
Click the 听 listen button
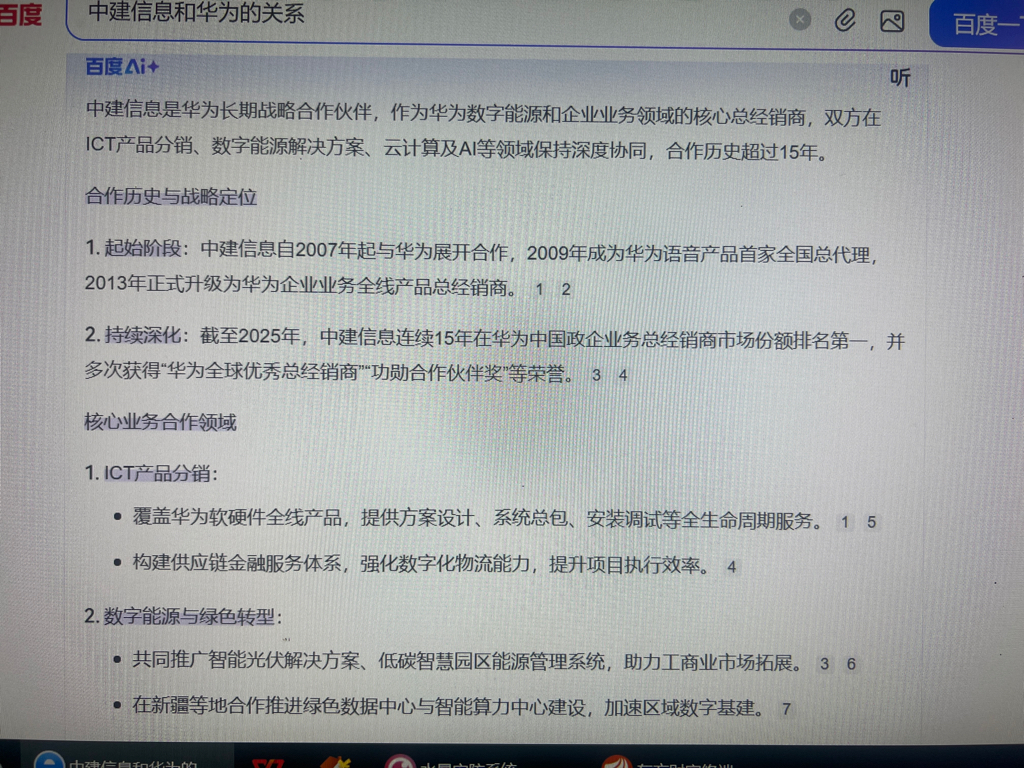point(900,78)
